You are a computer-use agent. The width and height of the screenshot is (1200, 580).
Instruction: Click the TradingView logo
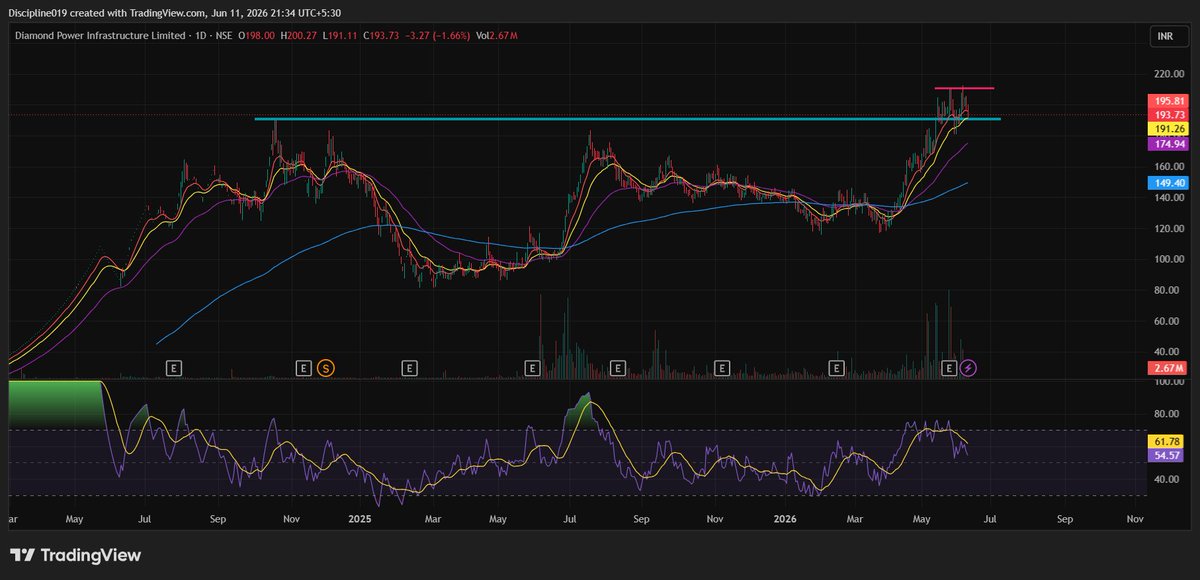(x=76, y=555)
